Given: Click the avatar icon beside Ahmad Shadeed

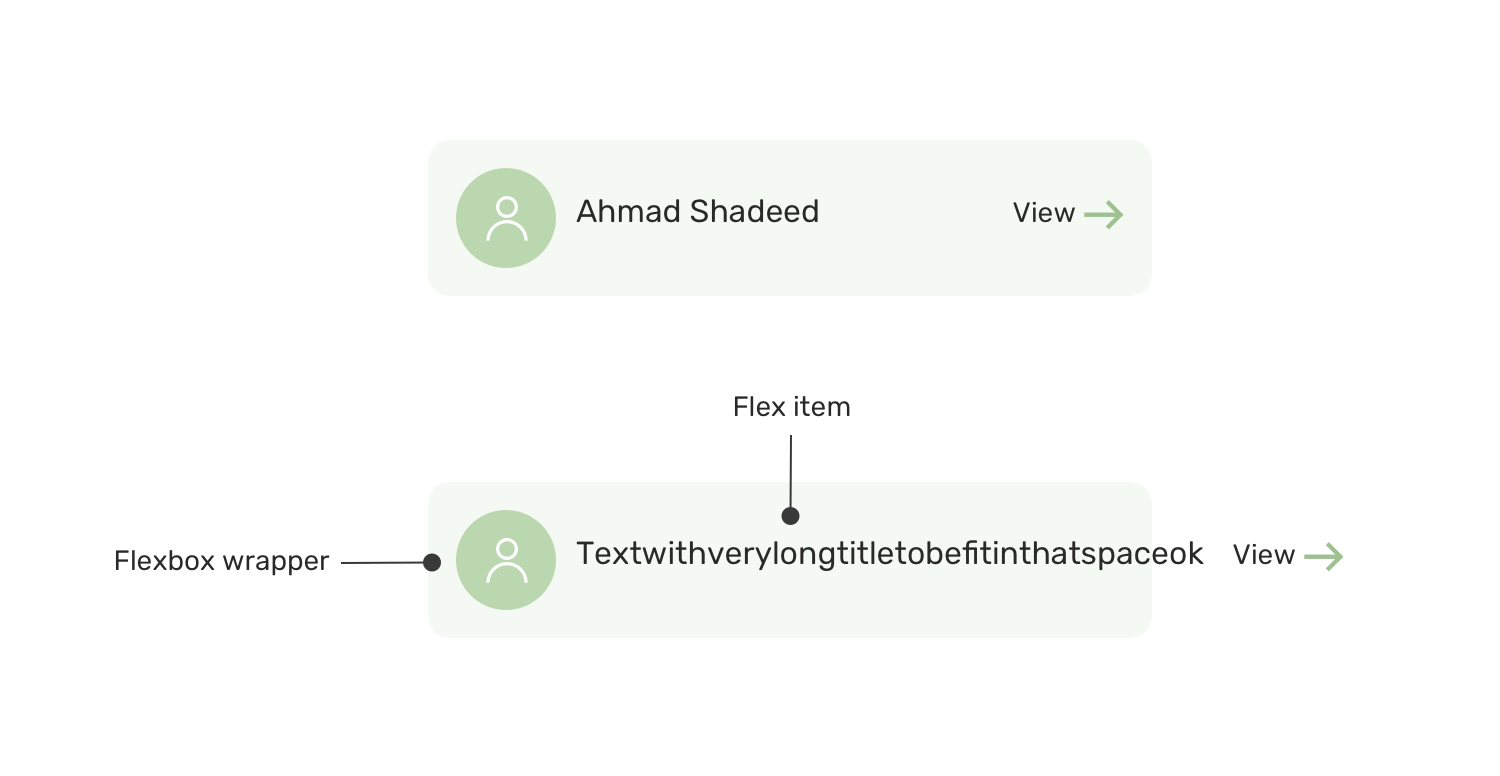Looking at the screenshot, I should click(506, 218).
